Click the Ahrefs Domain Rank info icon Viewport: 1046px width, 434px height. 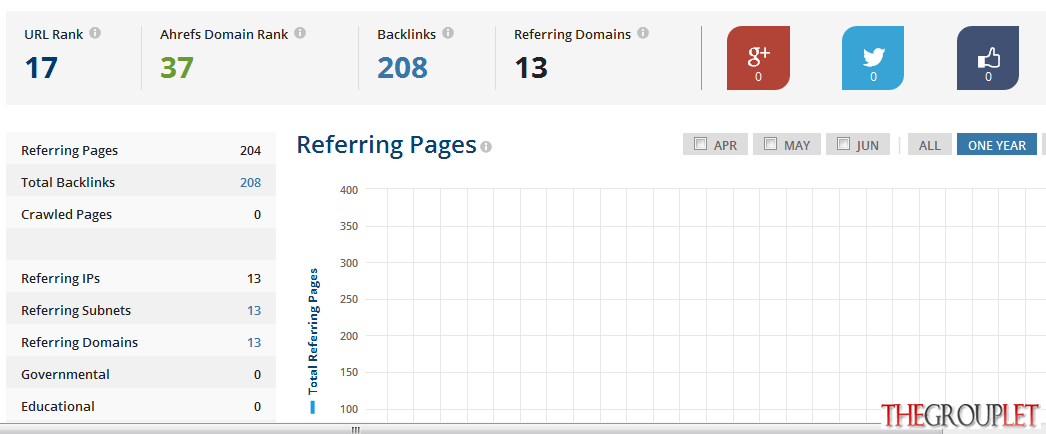[300, 33]
